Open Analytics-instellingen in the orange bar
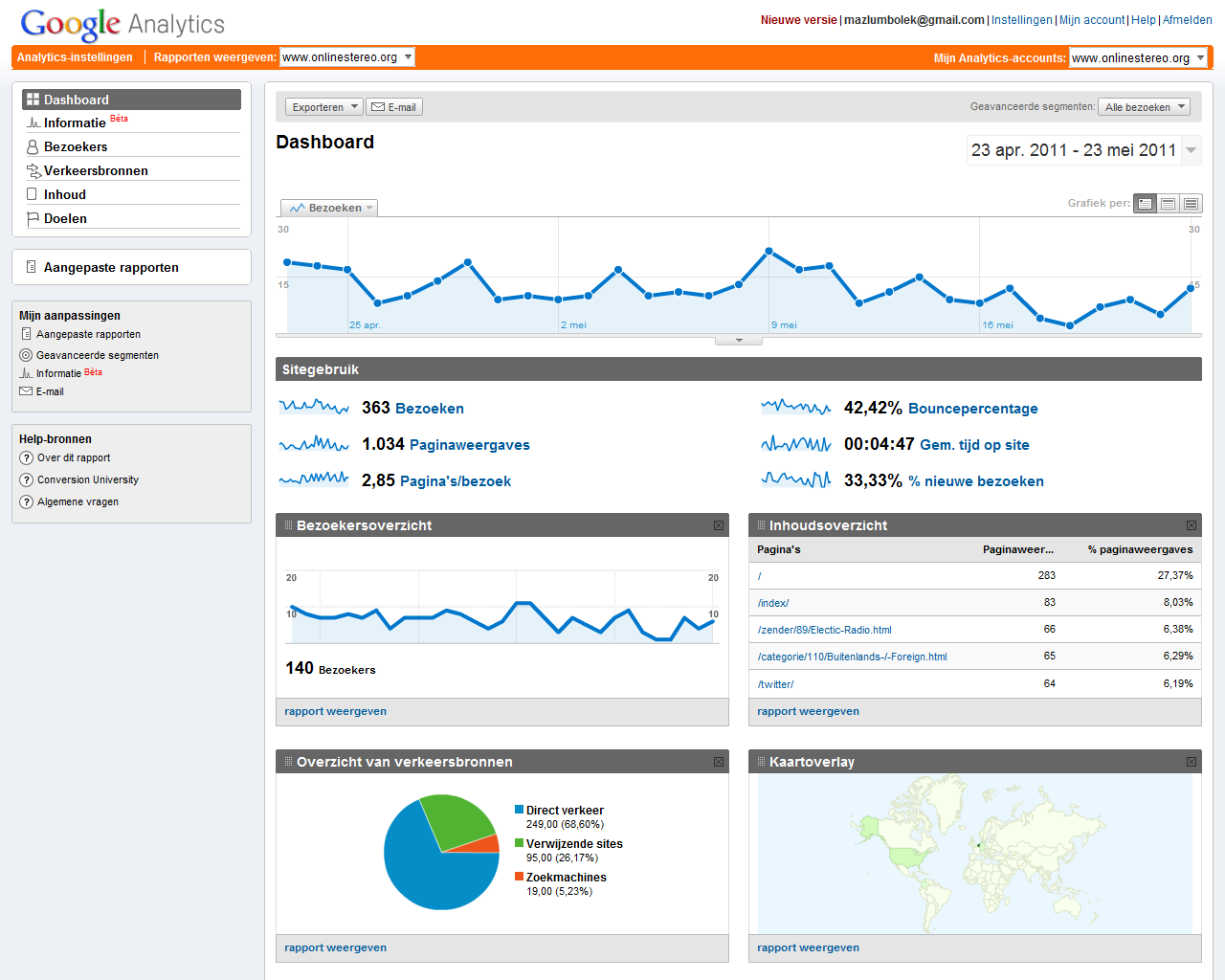This screenshot has height=980, width=1225. 75,57
